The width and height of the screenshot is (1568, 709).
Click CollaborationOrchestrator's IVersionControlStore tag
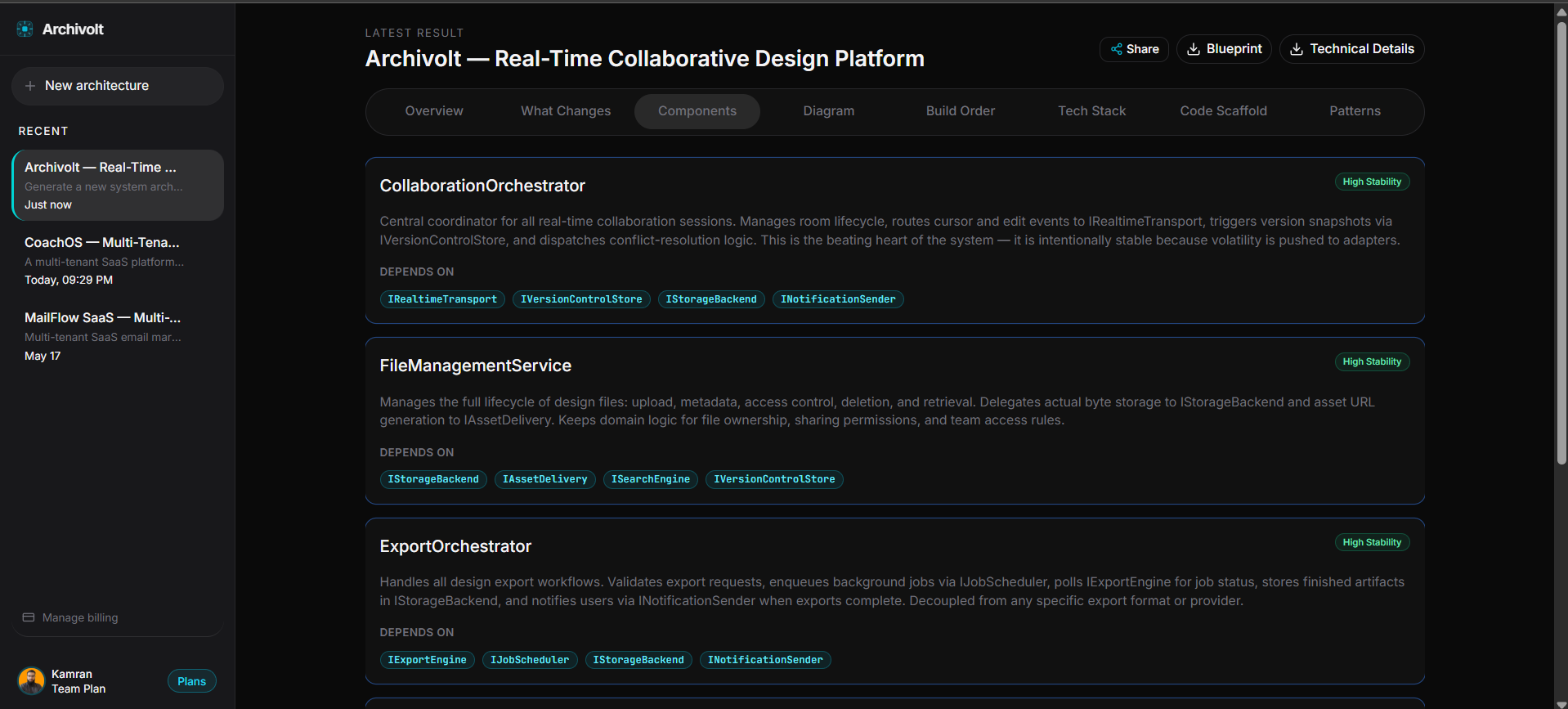pyautogui.click(x=581, y=299)
